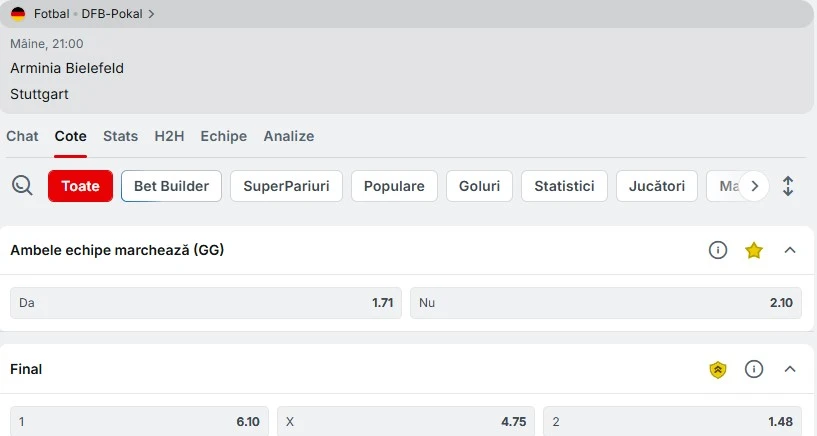
Task: Pick Da odds 1.71
Action: click(206, 303)
